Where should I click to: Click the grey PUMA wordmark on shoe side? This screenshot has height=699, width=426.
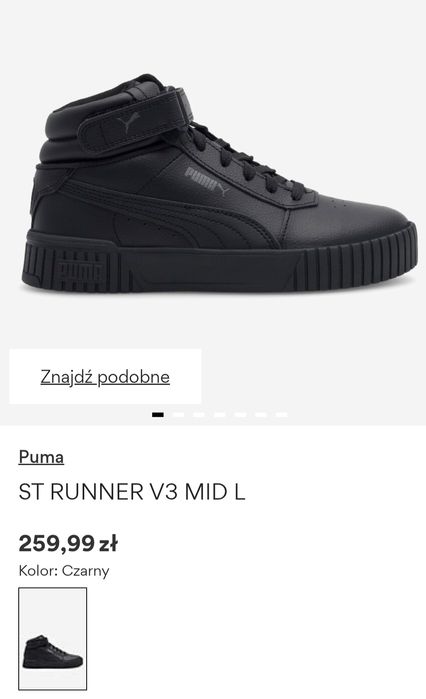point(207,182)
